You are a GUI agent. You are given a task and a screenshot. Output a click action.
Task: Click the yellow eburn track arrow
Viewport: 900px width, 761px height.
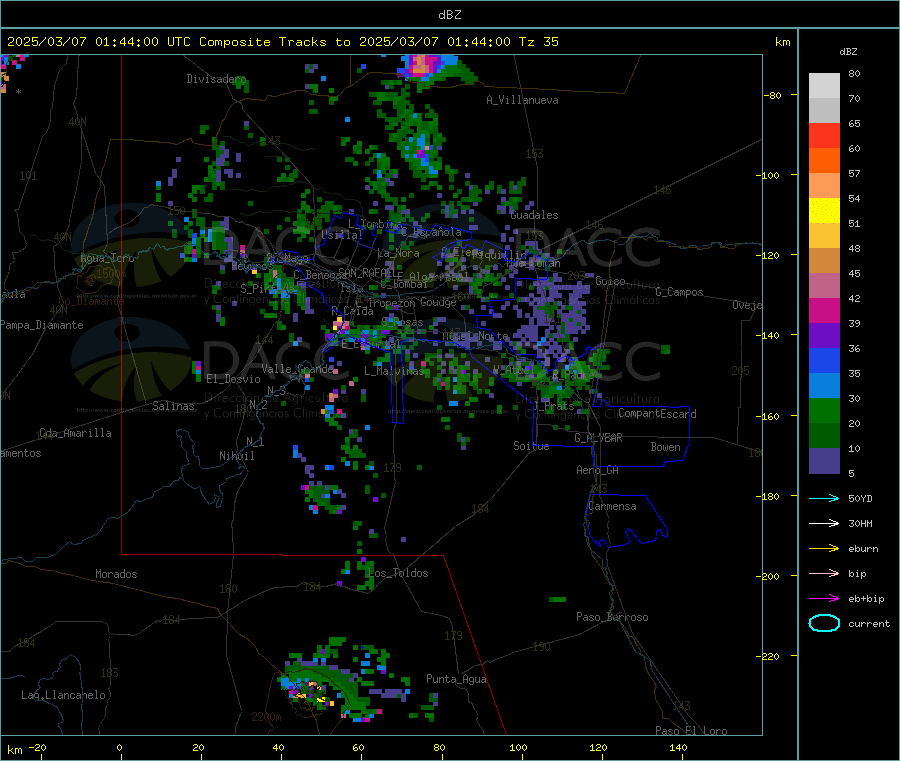point(824,548)
